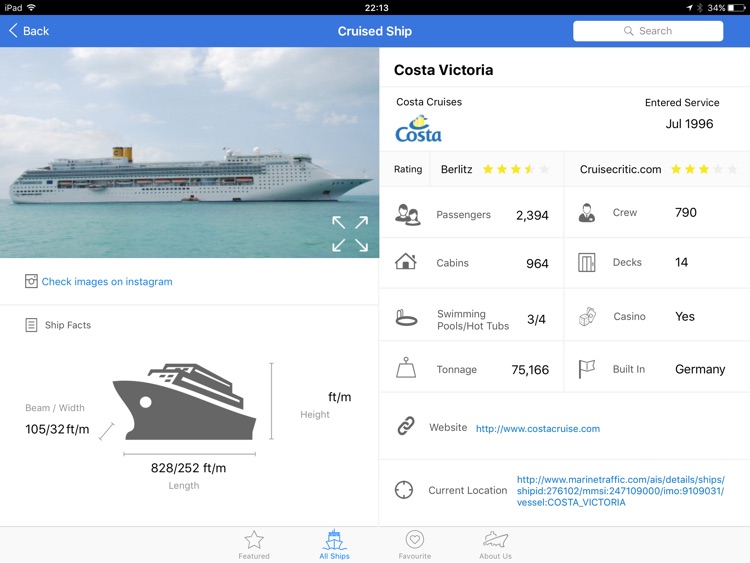
Task: Select the 790 crew value
Action: tap(685, 212)
